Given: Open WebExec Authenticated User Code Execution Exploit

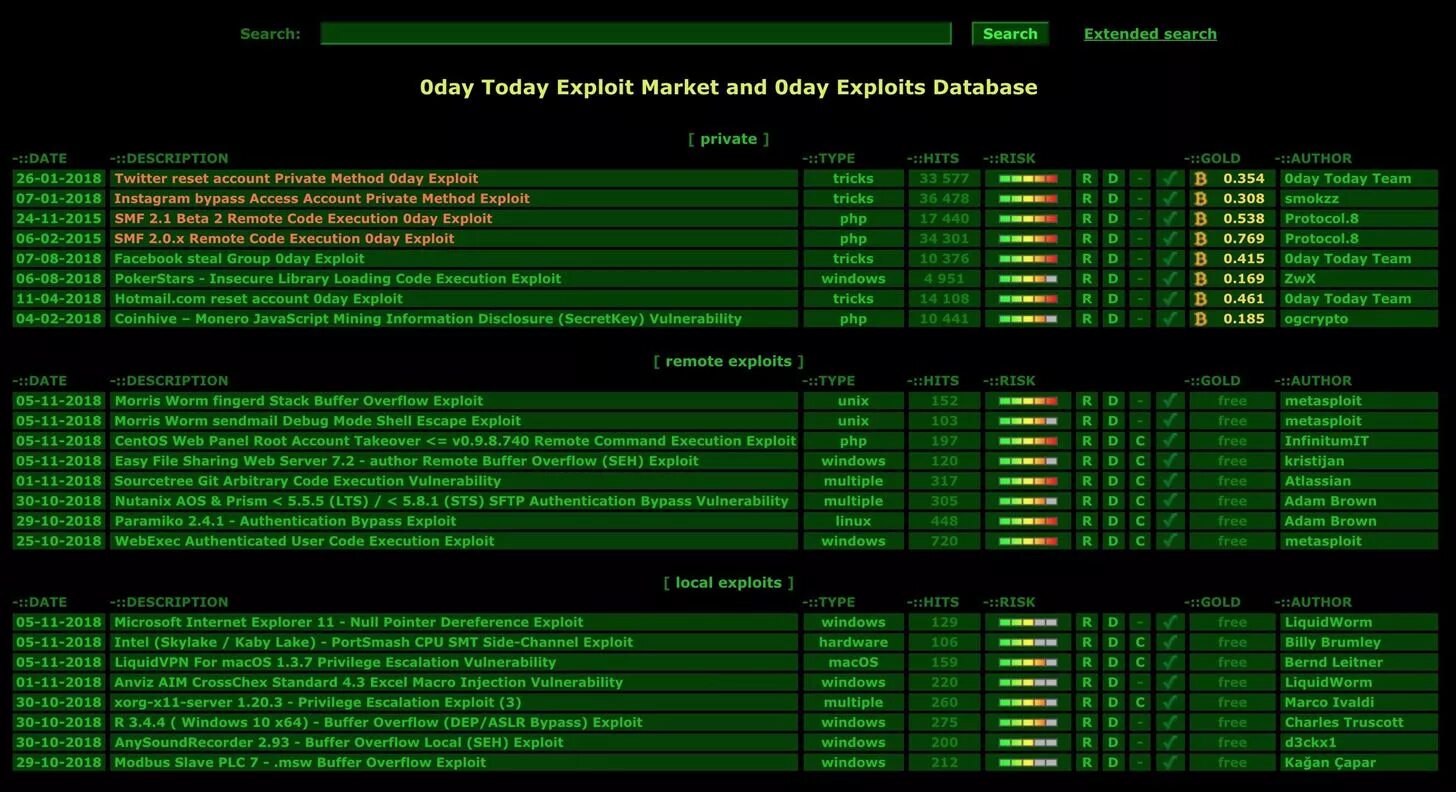Looking at the screenshot, I should pos(304,541).
